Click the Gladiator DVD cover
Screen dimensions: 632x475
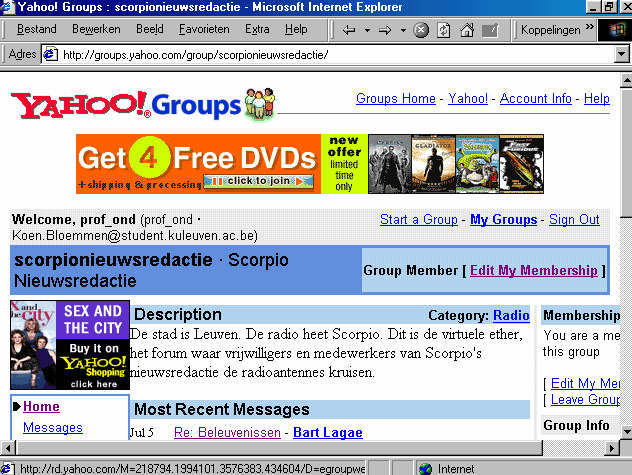pyautogui.click(x=433, y=164)
